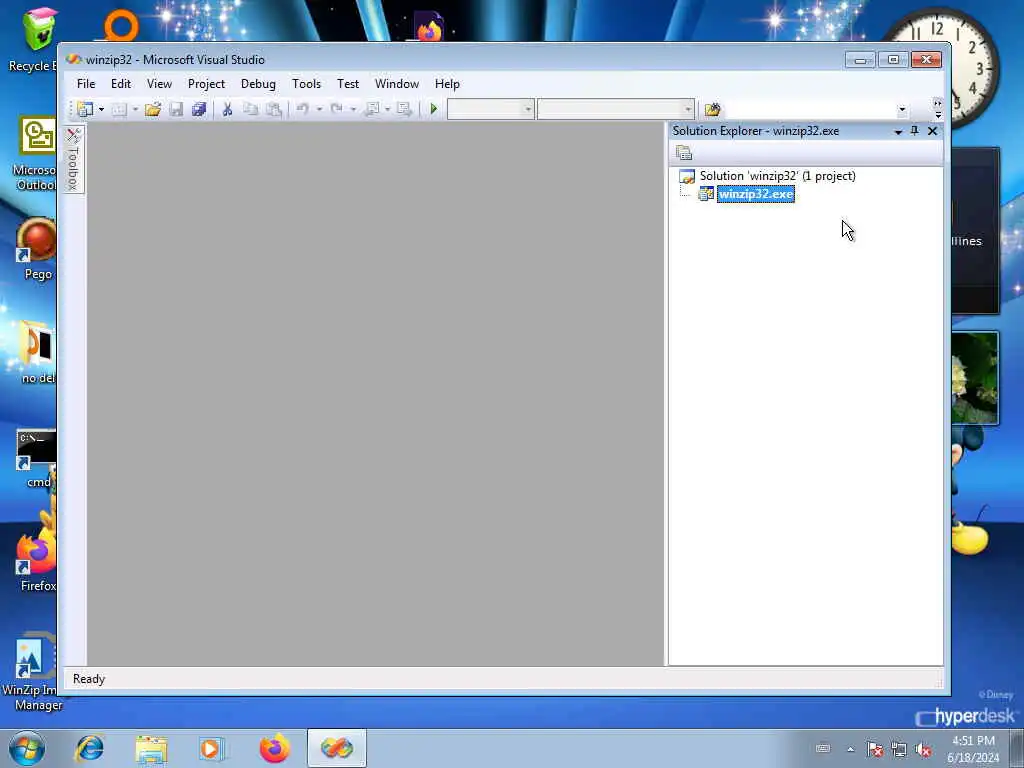Open the Find combo box dropdown arrow

tap(902, 109)
